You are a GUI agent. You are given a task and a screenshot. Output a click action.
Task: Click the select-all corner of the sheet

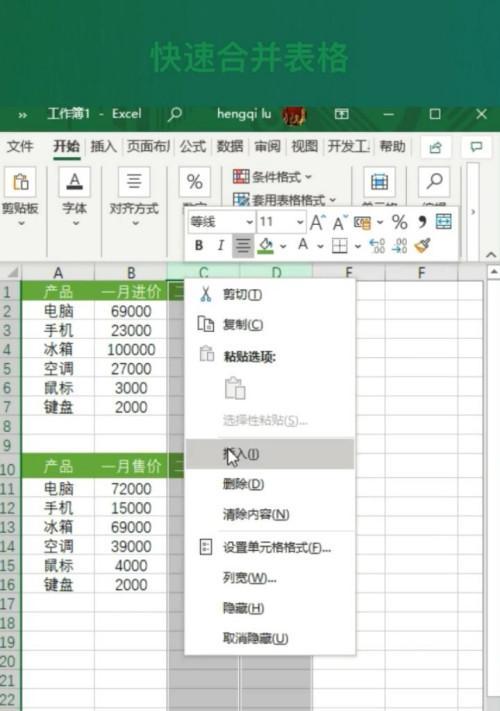point(10,272)
